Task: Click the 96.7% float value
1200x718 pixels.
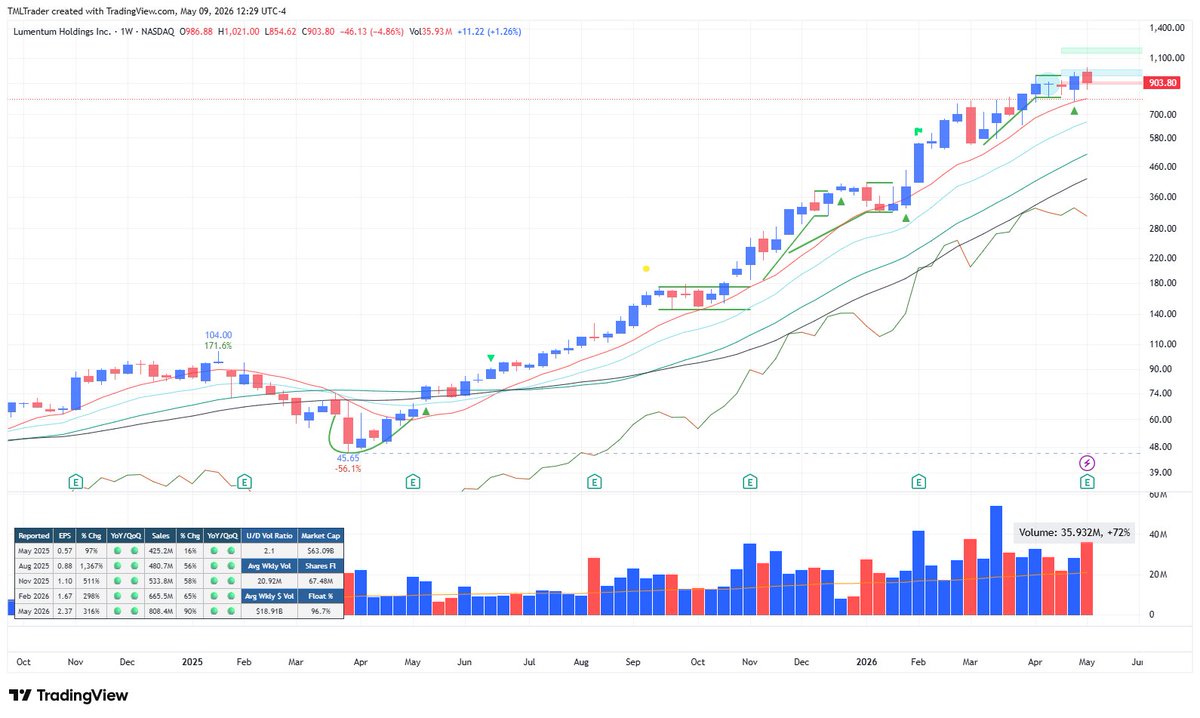Action: pos(319,610)
